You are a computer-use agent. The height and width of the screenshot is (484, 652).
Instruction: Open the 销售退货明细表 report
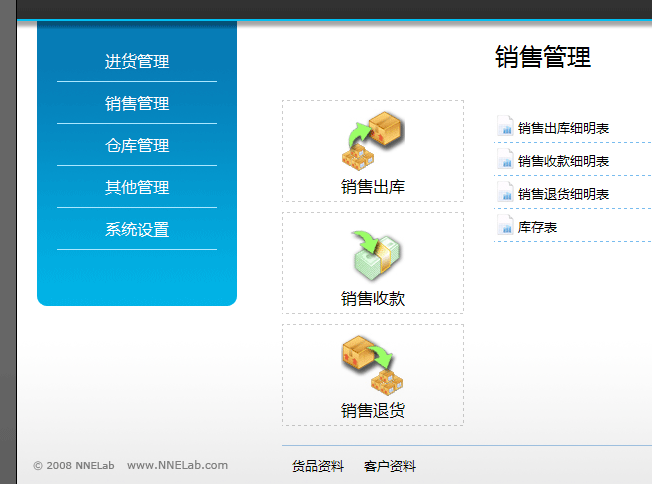tap(563, 194)
